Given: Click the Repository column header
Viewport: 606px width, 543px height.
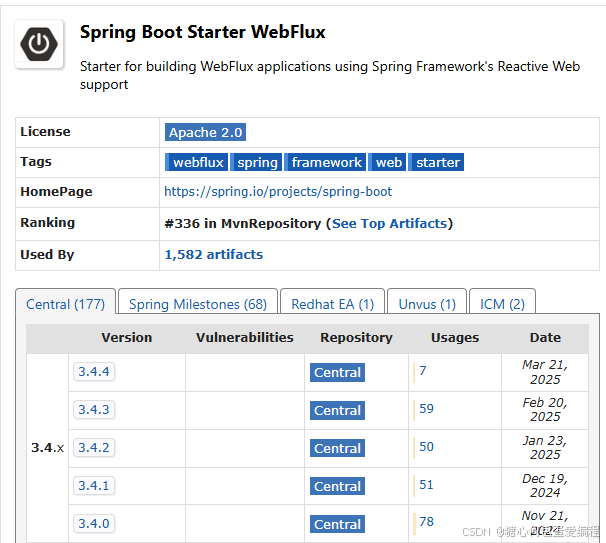Looking at the screenshot, I should click(x=356, y=338).
